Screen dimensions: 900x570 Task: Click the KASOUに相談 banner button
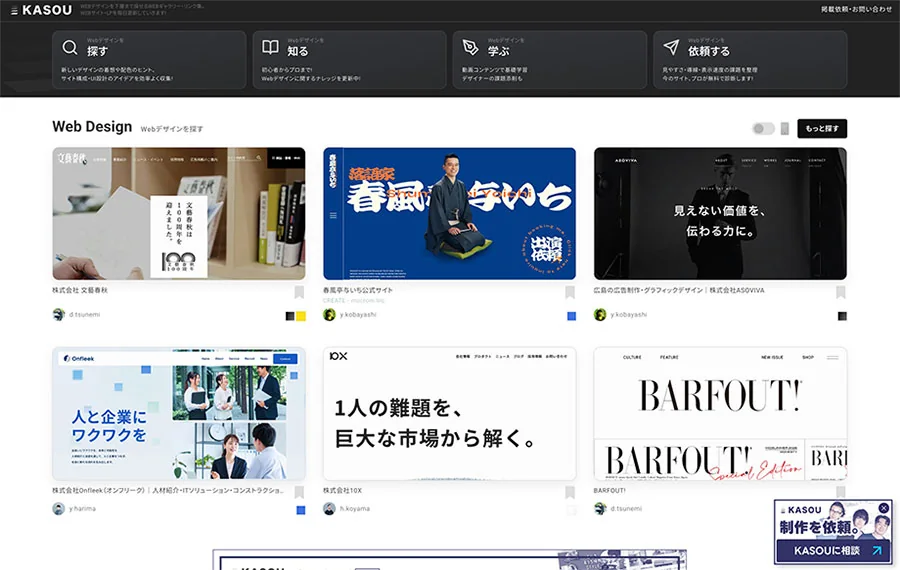coord(832,551)
